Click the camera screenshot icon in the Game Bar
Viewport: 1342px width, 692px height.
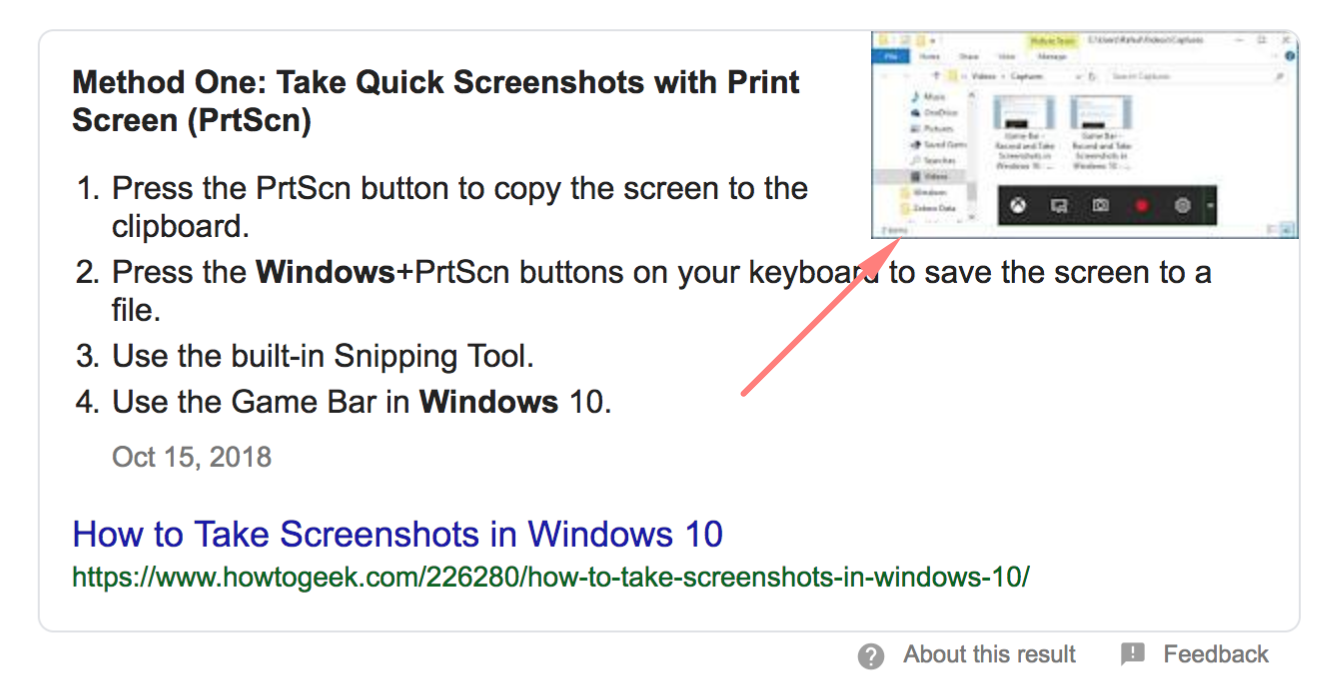[x=1101, y=205]
